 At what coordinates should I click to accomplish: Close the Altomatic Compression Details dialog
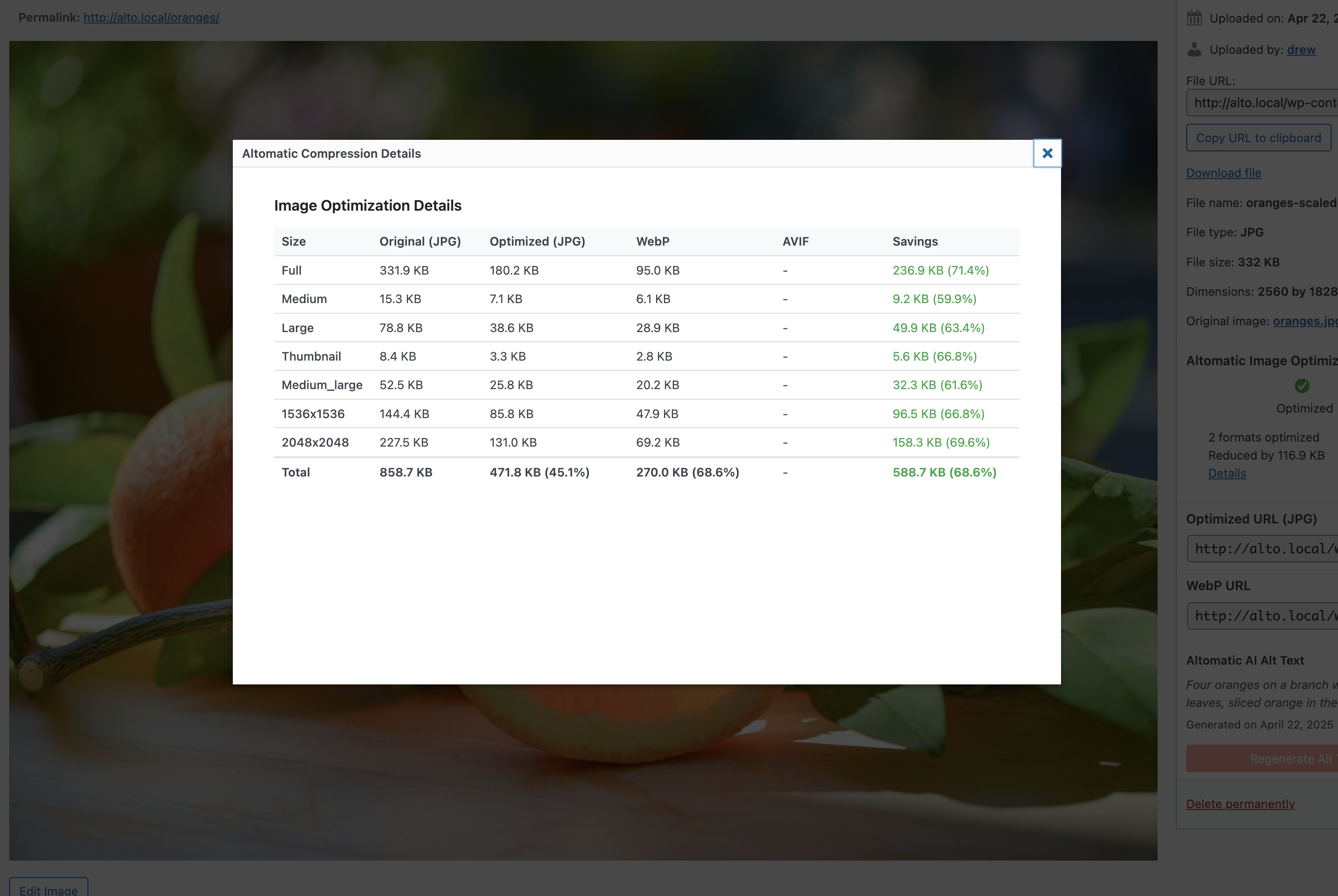pyautogui.click(x=1046, y=153)
